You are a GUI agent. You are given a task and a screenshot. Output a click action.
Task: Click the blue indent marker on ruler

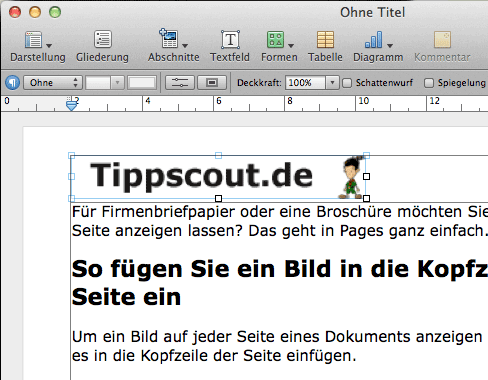(x=72, y=105)
